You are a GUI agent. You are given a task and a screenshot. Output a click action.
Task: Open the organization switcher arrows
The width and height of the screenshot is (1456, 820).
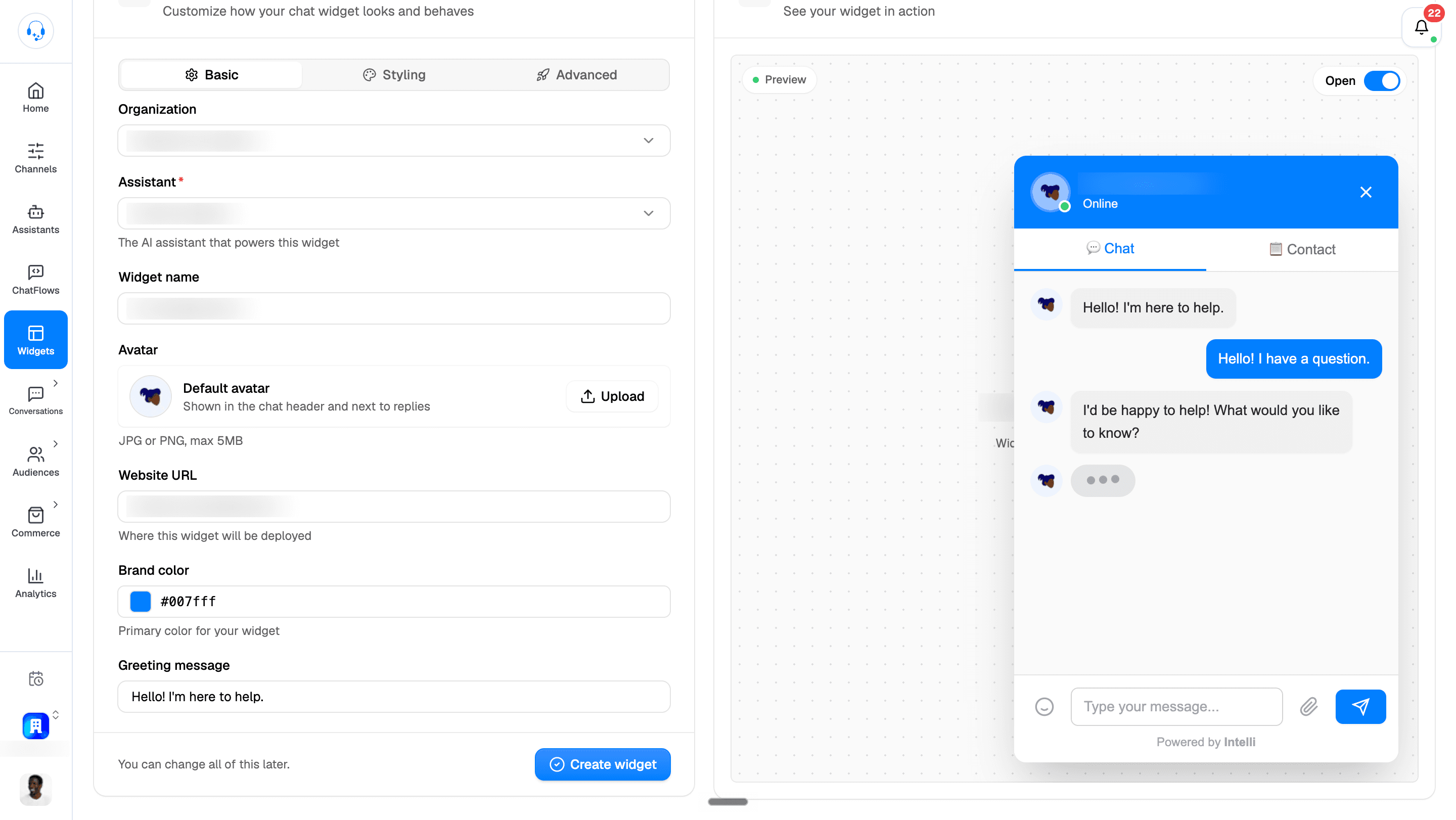(56, 715)
